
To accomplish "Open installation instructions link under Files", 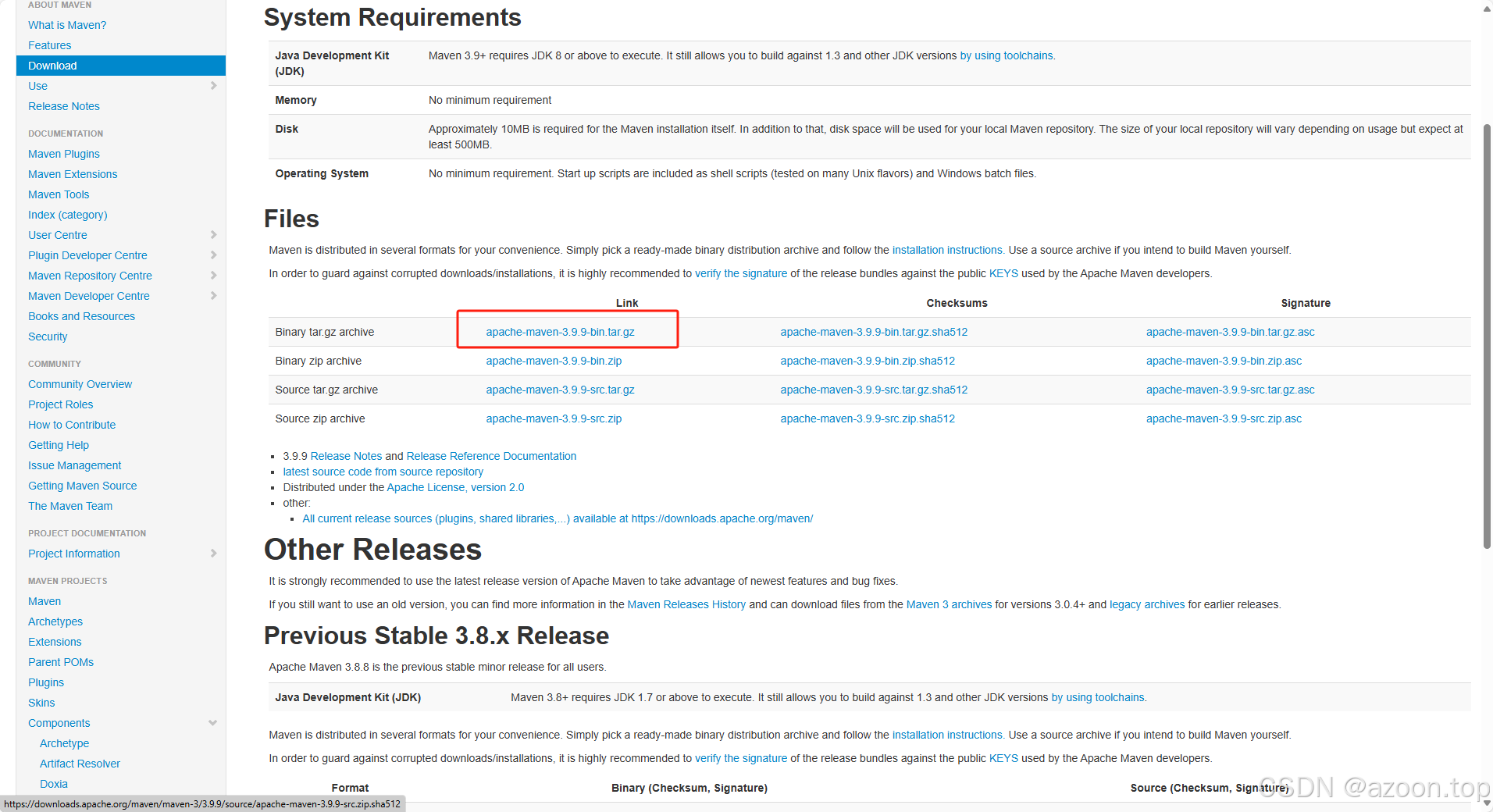I will click(x=947, y=250).
